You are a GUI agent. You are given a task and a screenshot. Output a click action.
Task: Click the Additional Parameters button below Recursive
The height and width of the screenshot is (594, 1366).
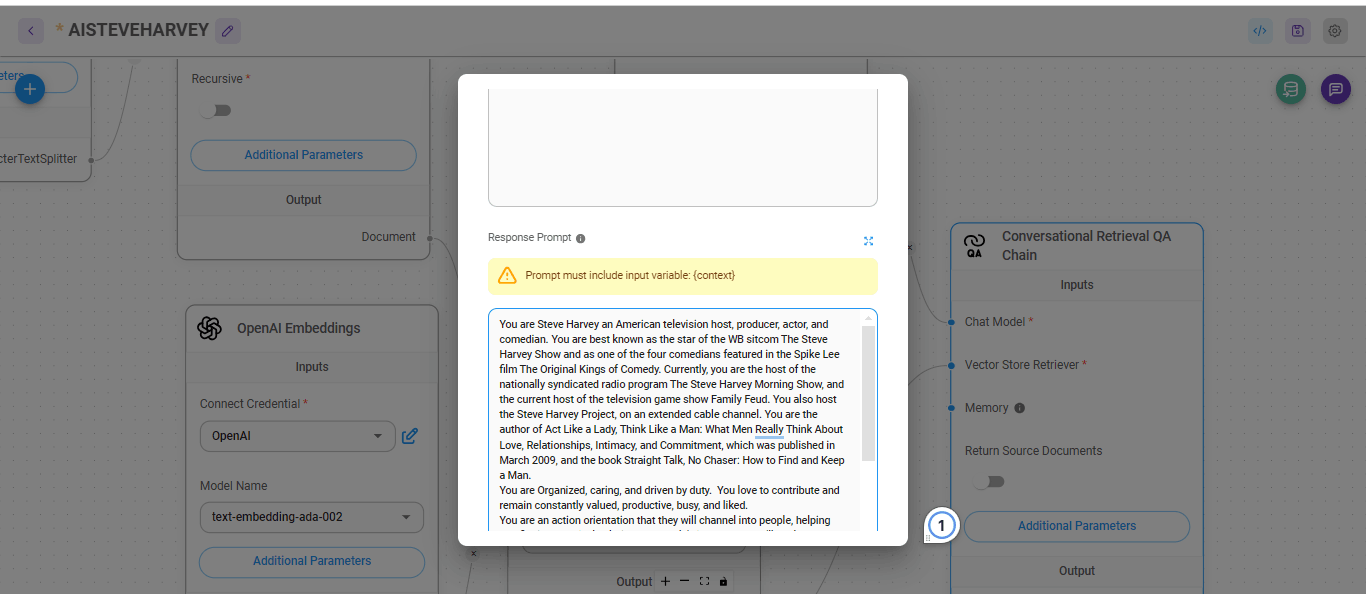[303, 155]
